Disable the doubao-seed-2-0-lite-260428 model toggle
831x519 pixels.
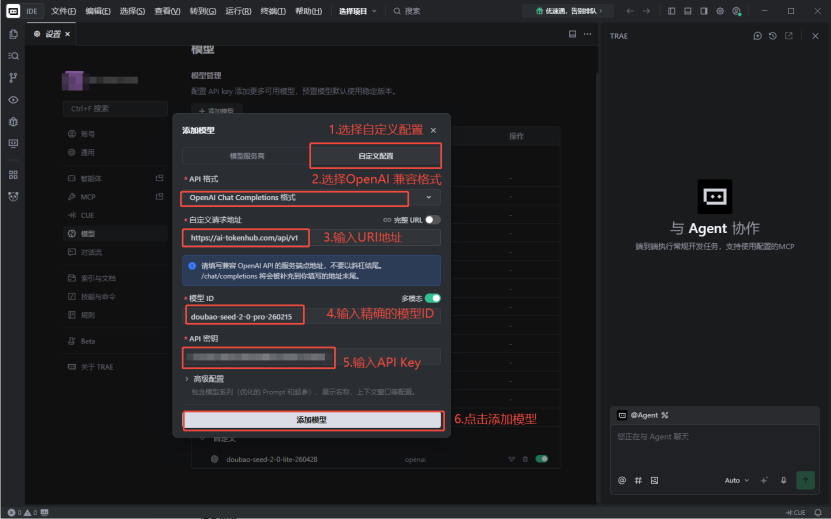click(542, 459)
